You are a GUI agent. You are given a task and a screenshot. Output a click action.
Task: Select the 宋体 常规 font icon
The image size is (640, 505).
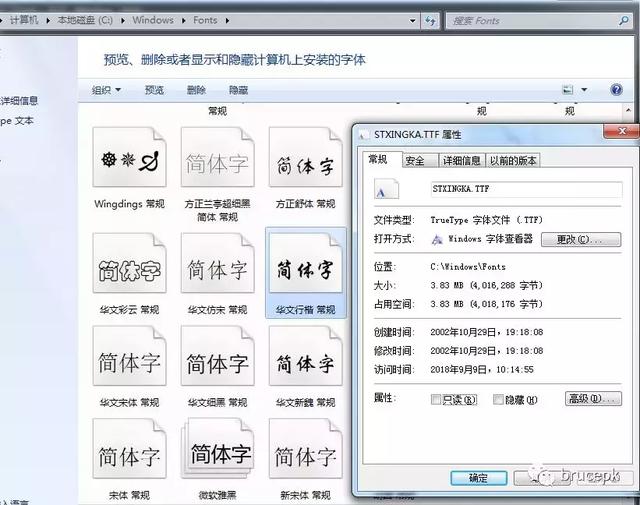pyautogui.click(x=129, y=448)
